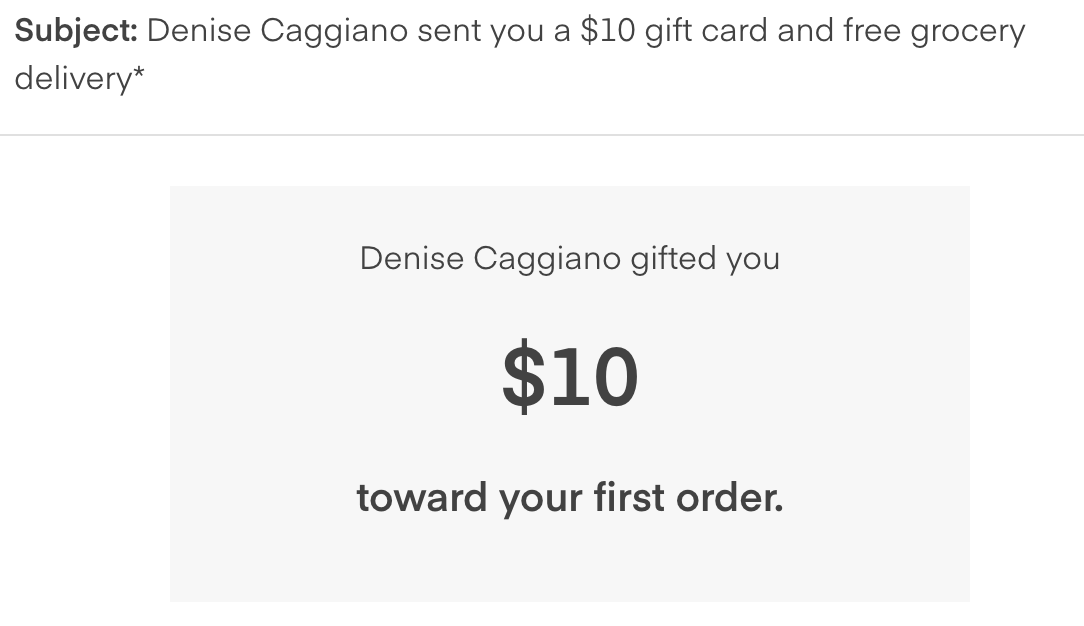Click the "$10" amount in the subject line
Viewport: 1084px width, 626px height.
tap(608, 31)
